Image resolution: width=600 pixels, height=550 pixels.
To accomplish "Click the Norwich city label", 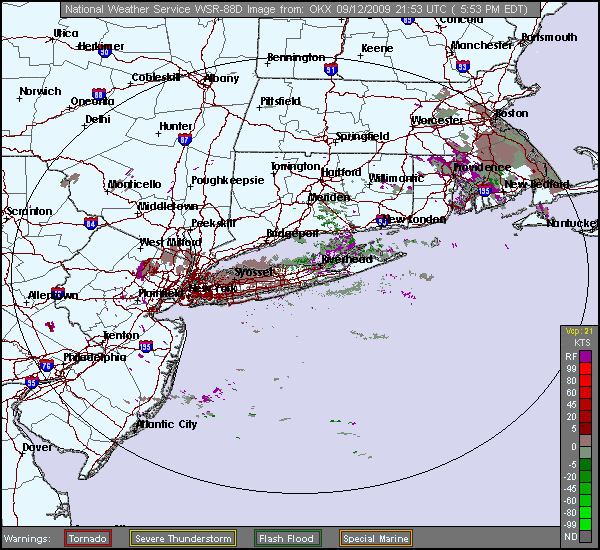I will pos(40,91).
